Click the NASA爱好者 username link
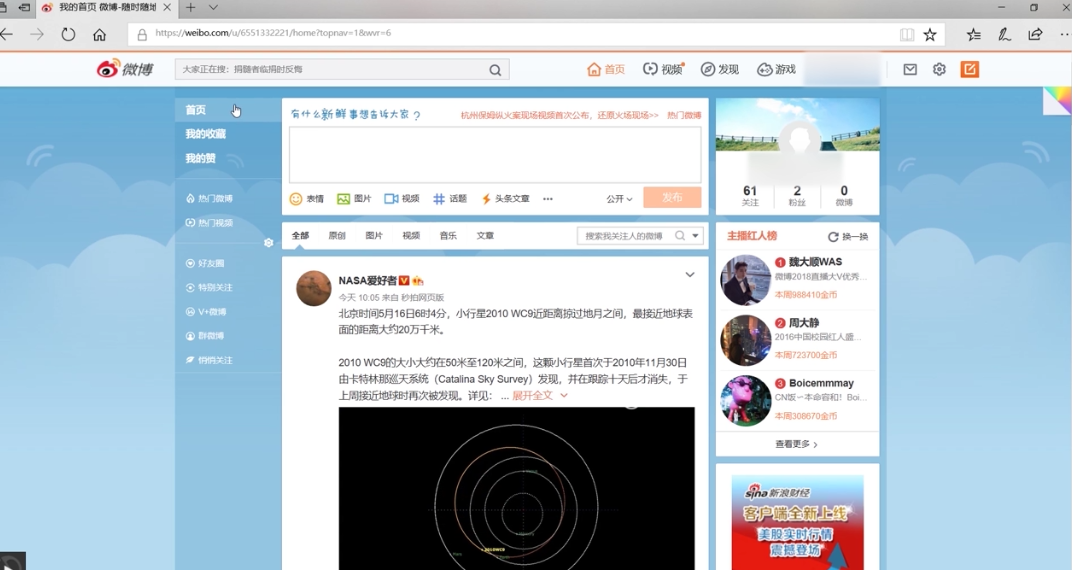 (367, 281)
